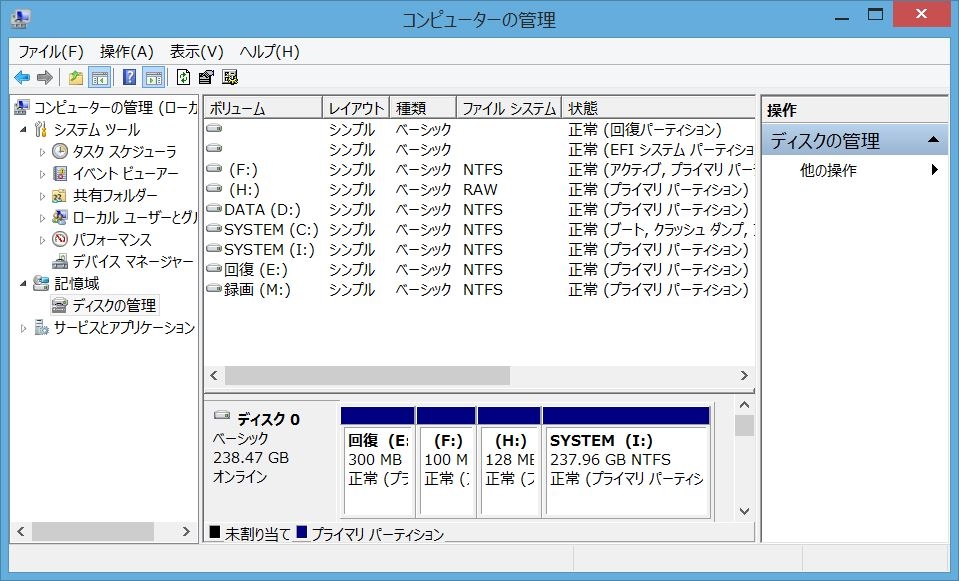The width and height of the screenshot is (959, 581).
Task: Select the SYSTEM (C:) volume row
Action: pyautogui.click(x=480, y=230)
